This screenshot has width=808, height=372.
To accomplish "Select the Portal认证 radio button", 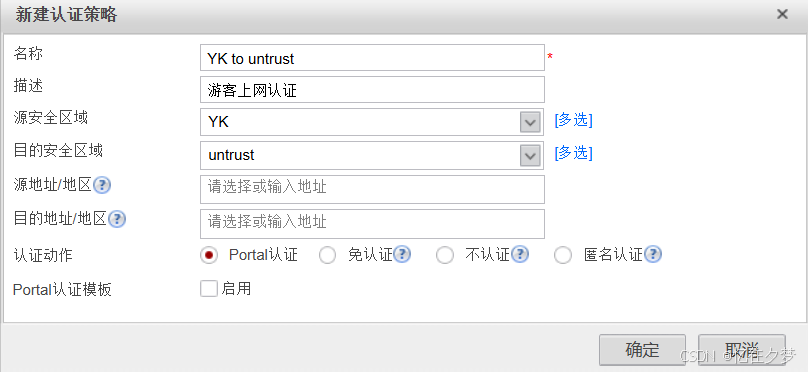I will click(x=209, y=255).
